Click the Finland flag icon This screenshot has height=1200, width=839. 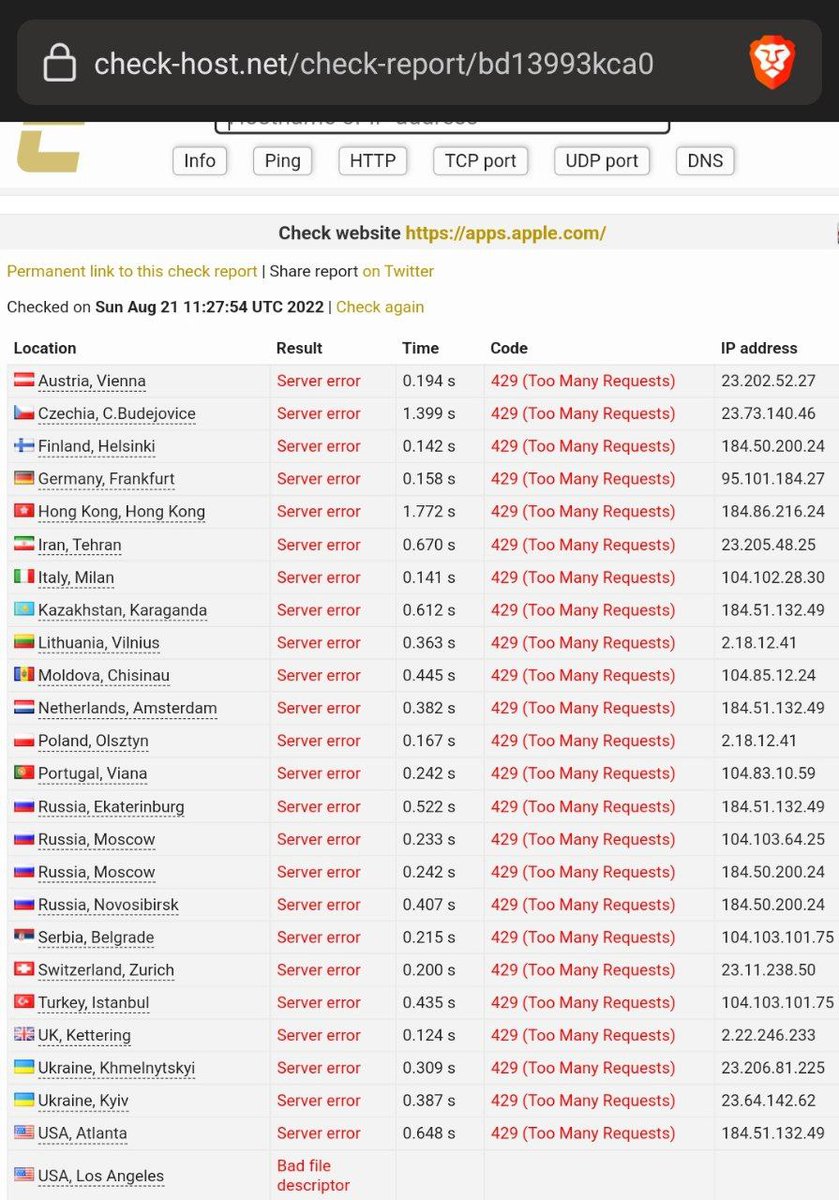(24, 446)
